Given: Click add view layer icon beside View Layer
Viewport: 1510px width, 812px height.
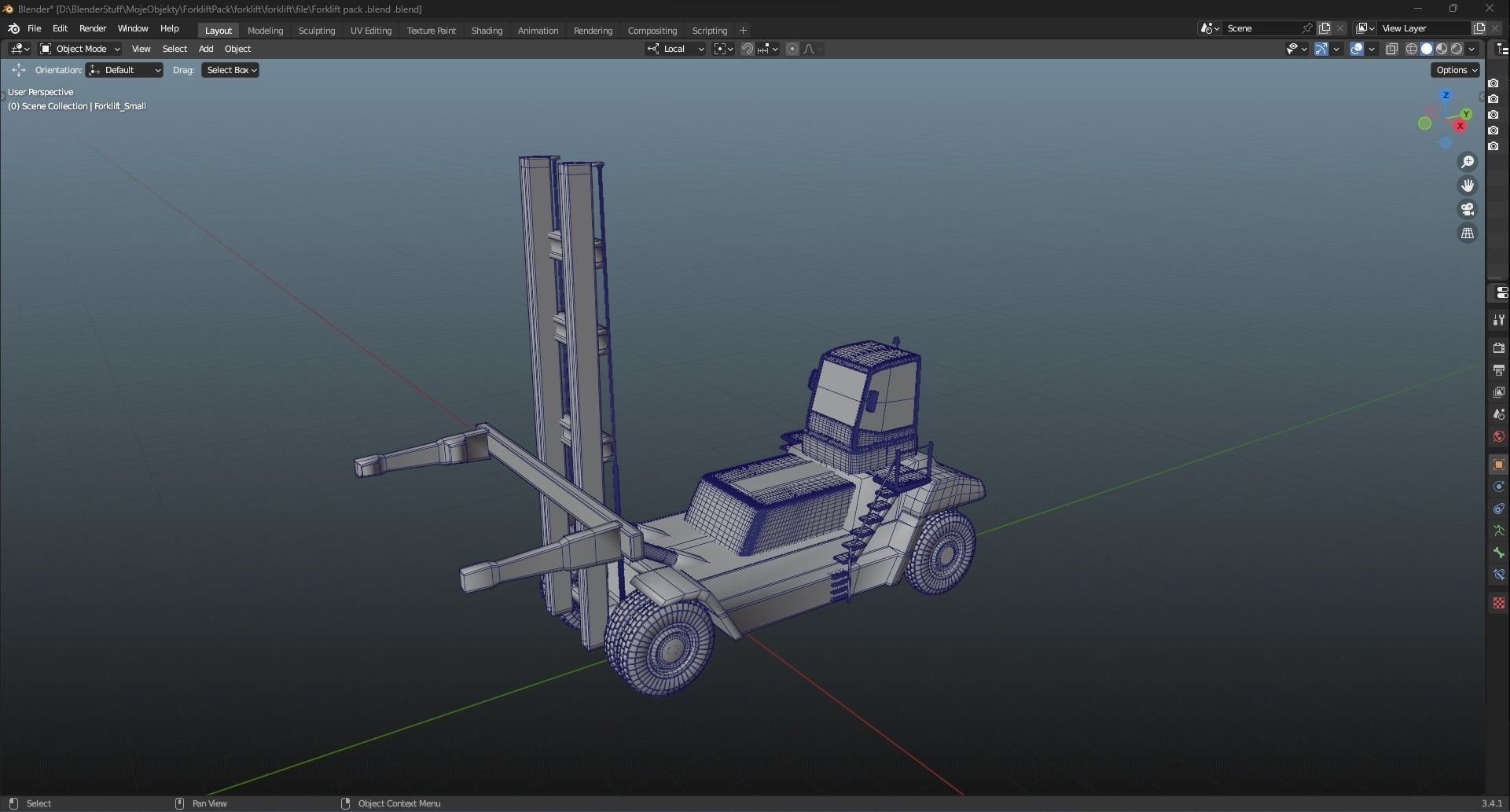Looking at the screenshot, I should point(1479,28).
